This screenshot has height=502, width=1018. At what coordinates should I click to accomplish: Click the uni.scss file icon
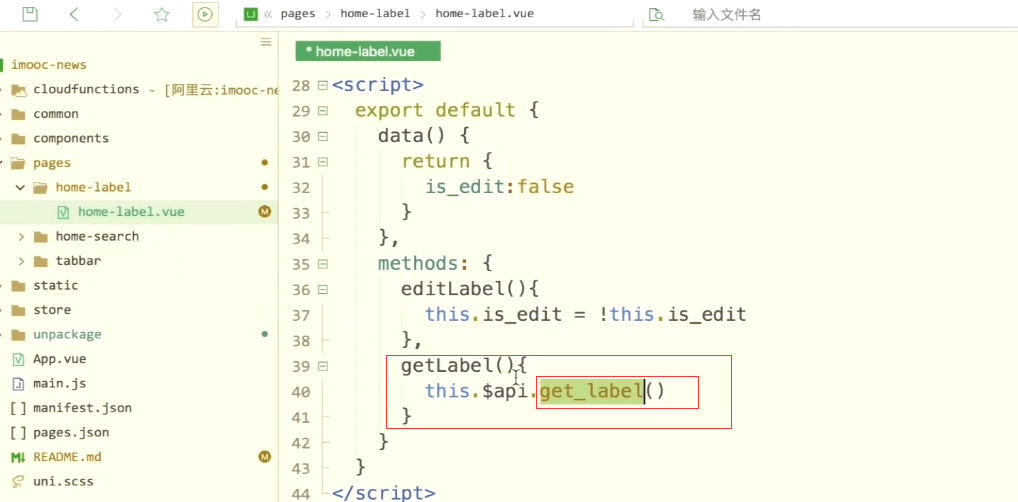(x=18, y=481)
